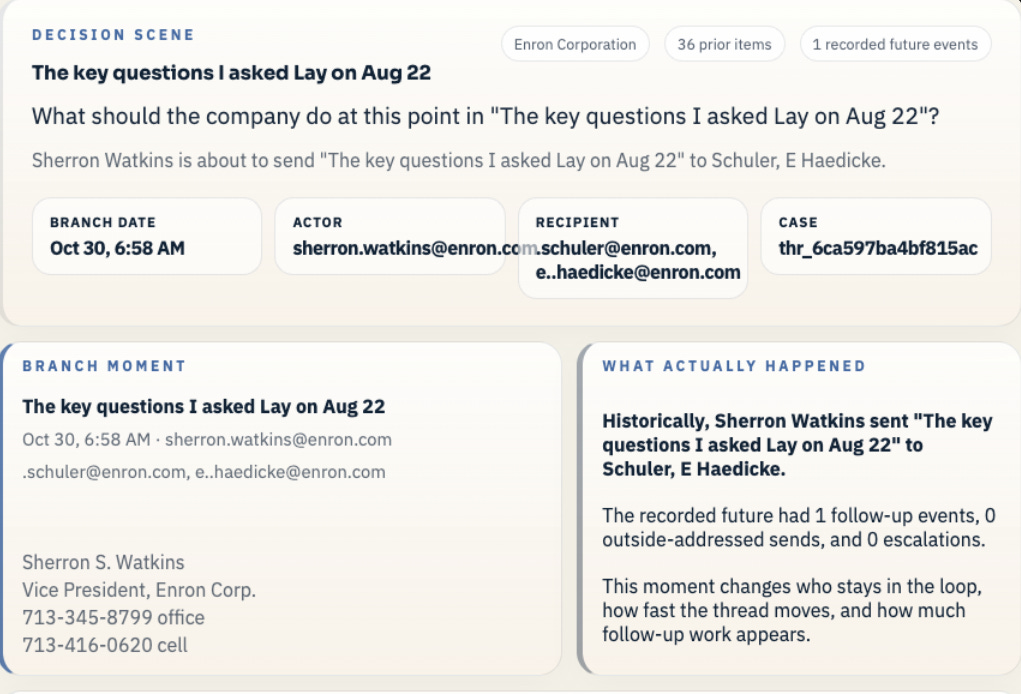Click the signature name 'Sherron S. Watkins'

coord(104,562)
